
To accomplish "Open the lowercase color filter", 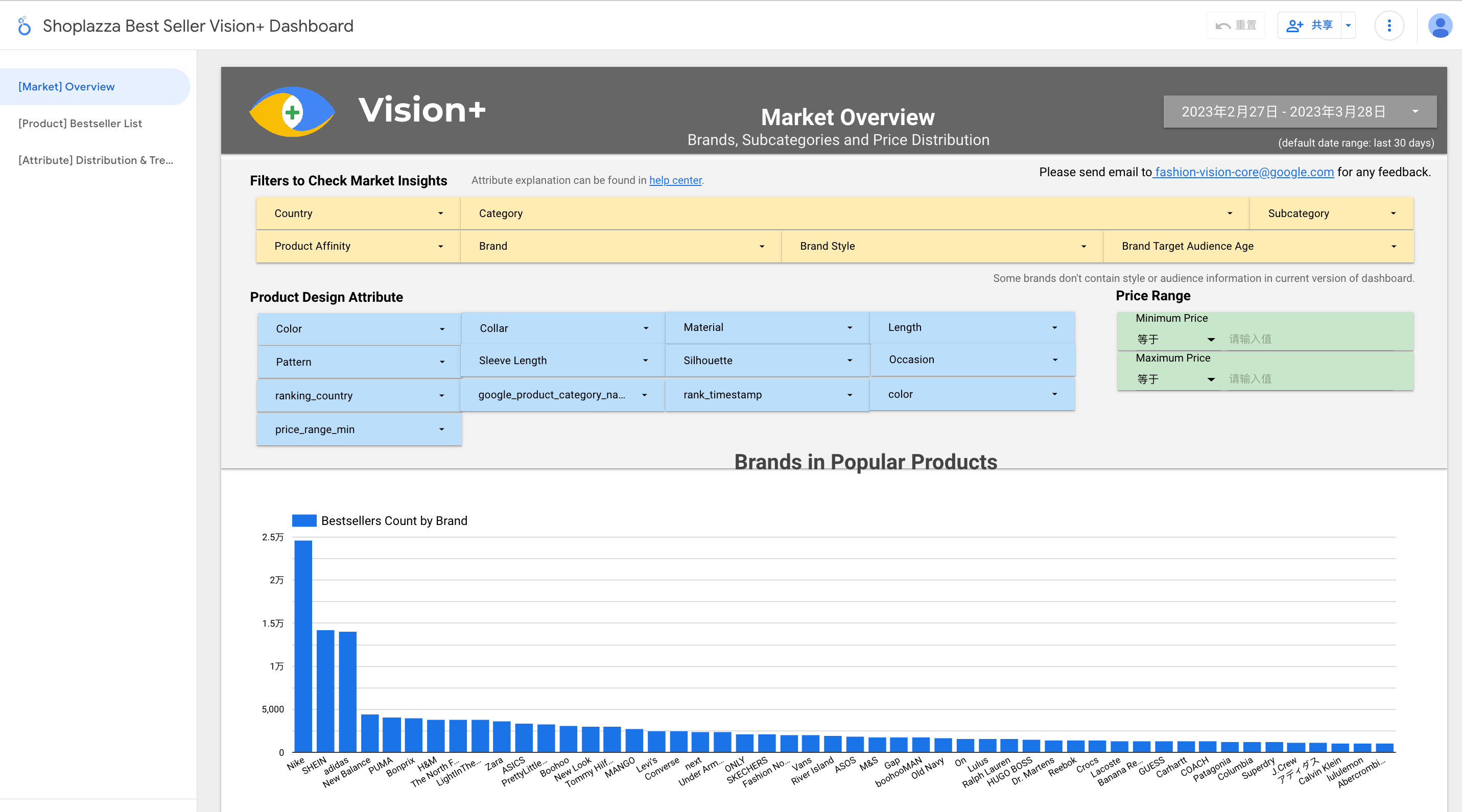I will click(972, 394).
